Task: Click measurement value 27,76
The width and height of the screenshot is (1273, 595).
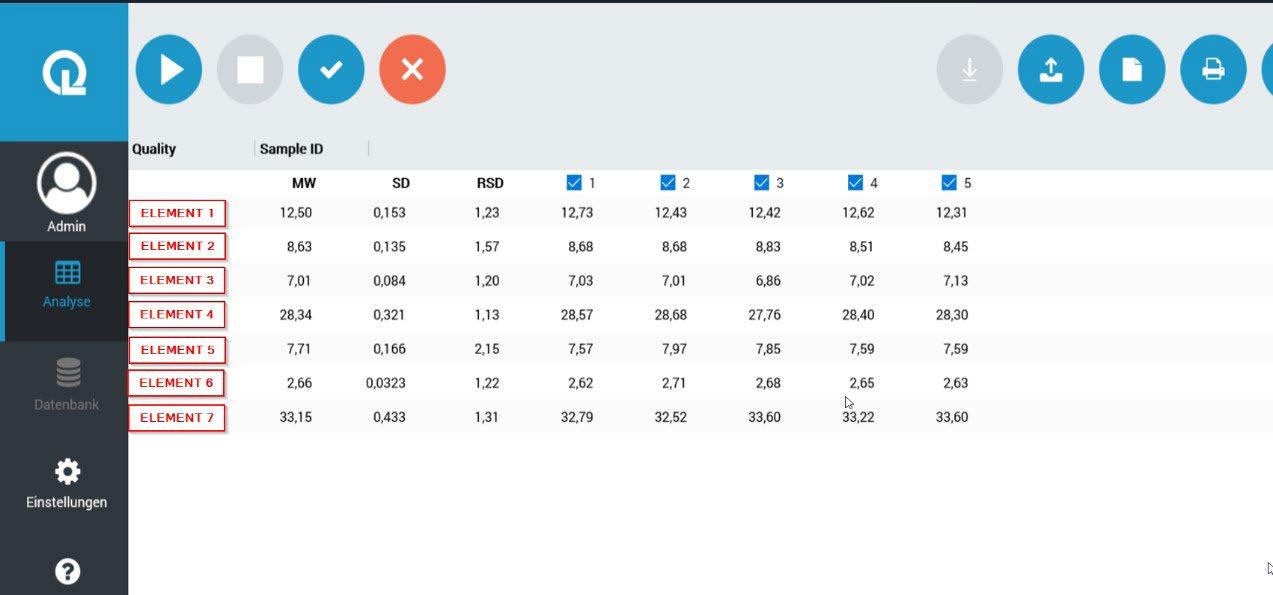Action: [765, 315]
